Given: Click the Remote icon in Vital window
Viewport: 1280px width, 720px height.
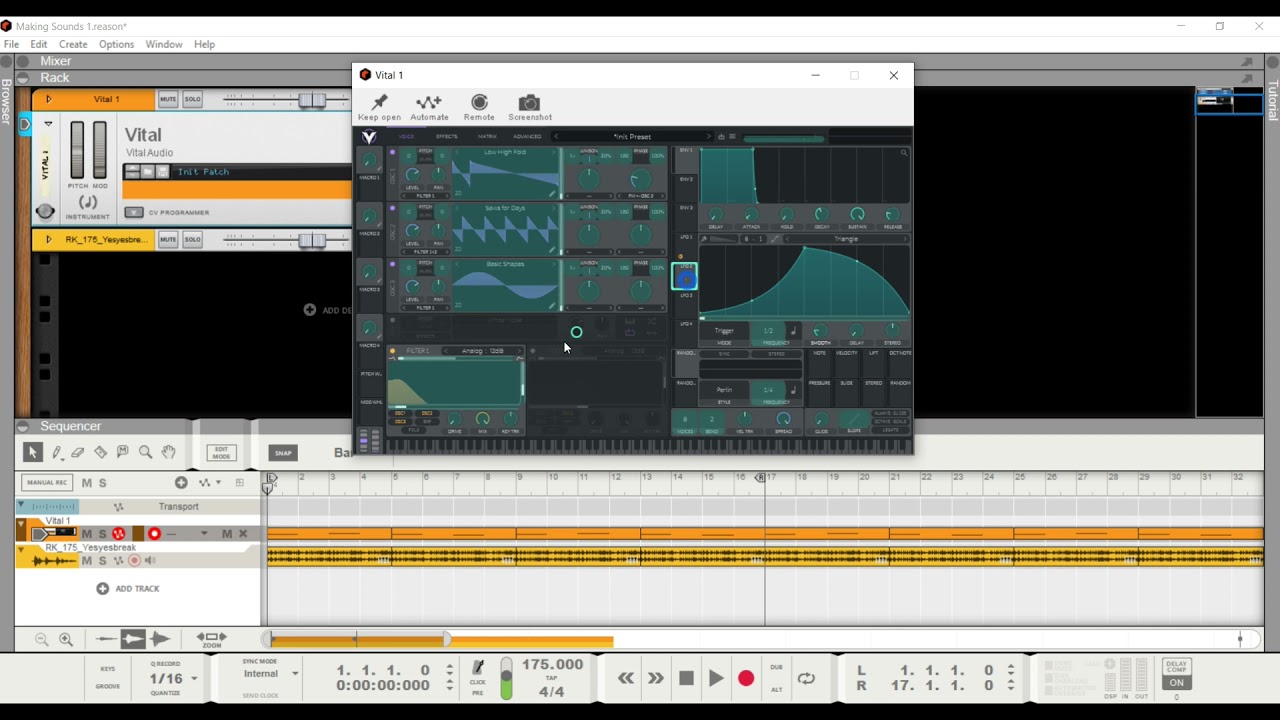Looking at the screenshot, I should [x=479, y=103].
